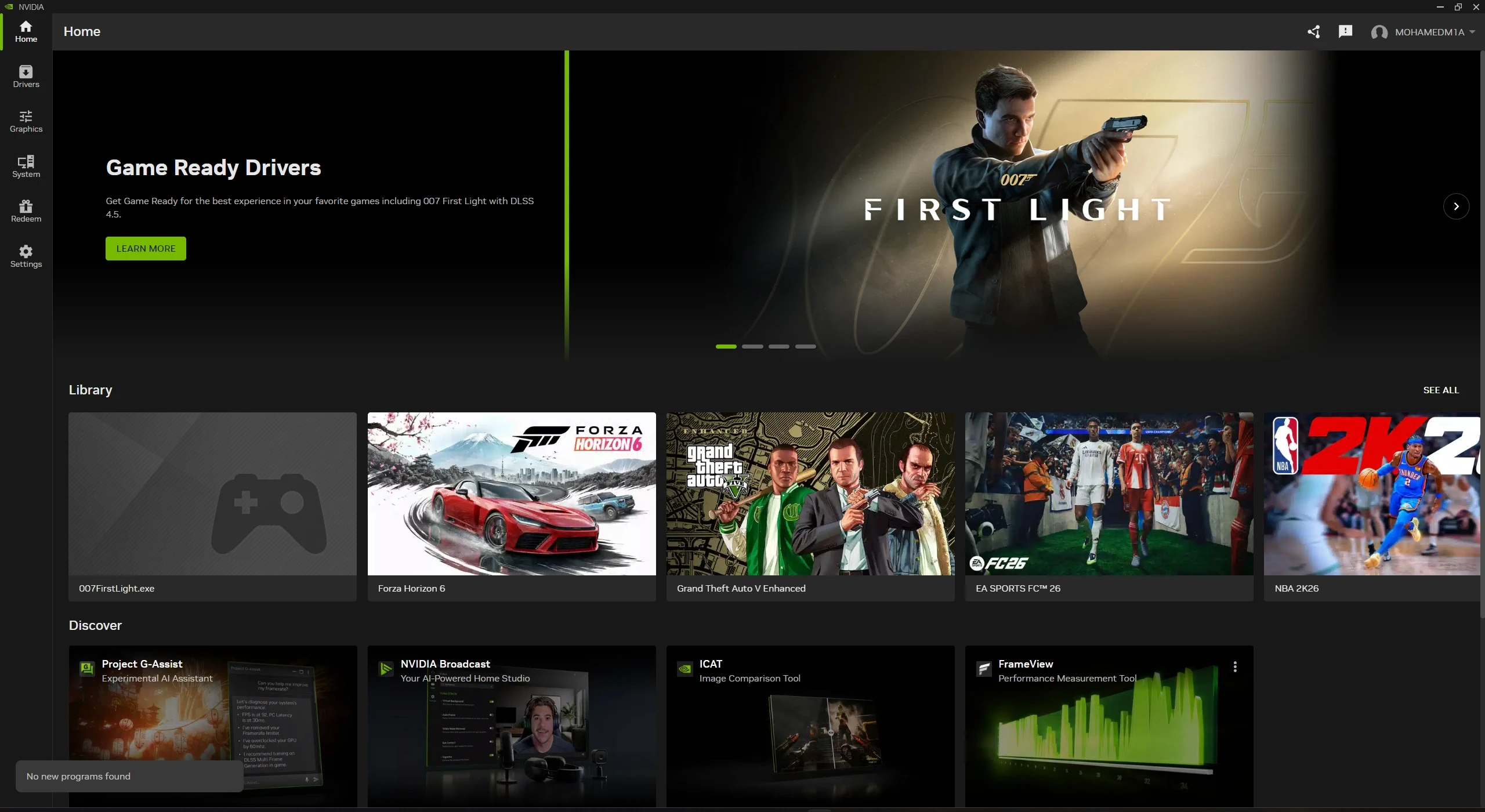The width and height of the screenshot is (1485, 812).
Task: Click the NVIDIA Broadcast app icon
Action: pyautogui.click(x=386, y=669)
